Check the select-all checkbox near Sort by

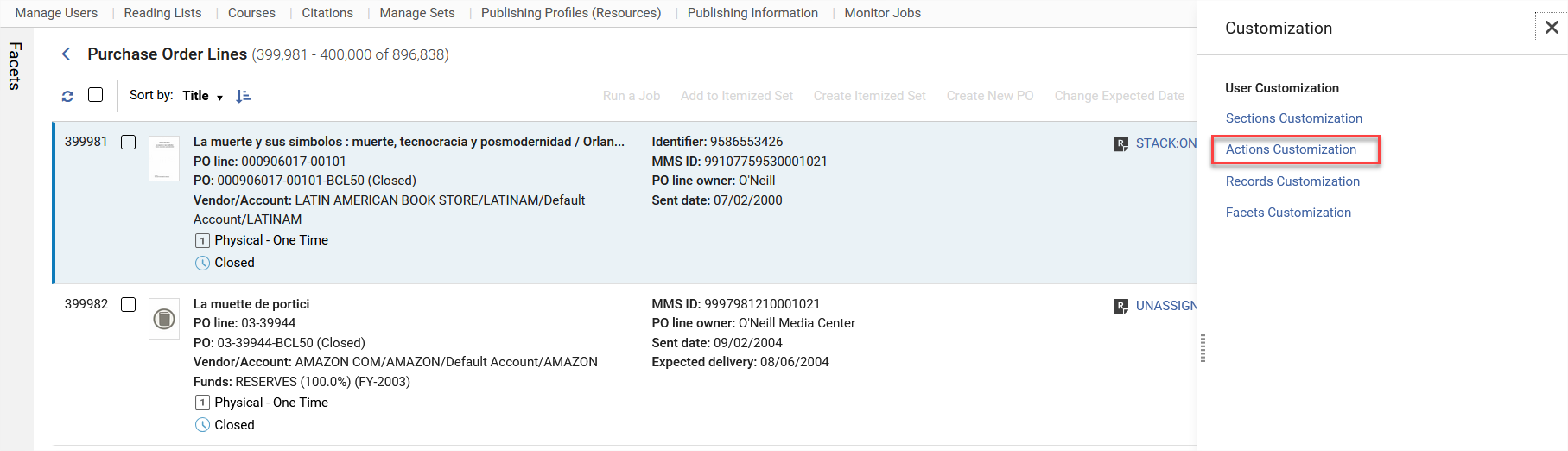(96, 95)
